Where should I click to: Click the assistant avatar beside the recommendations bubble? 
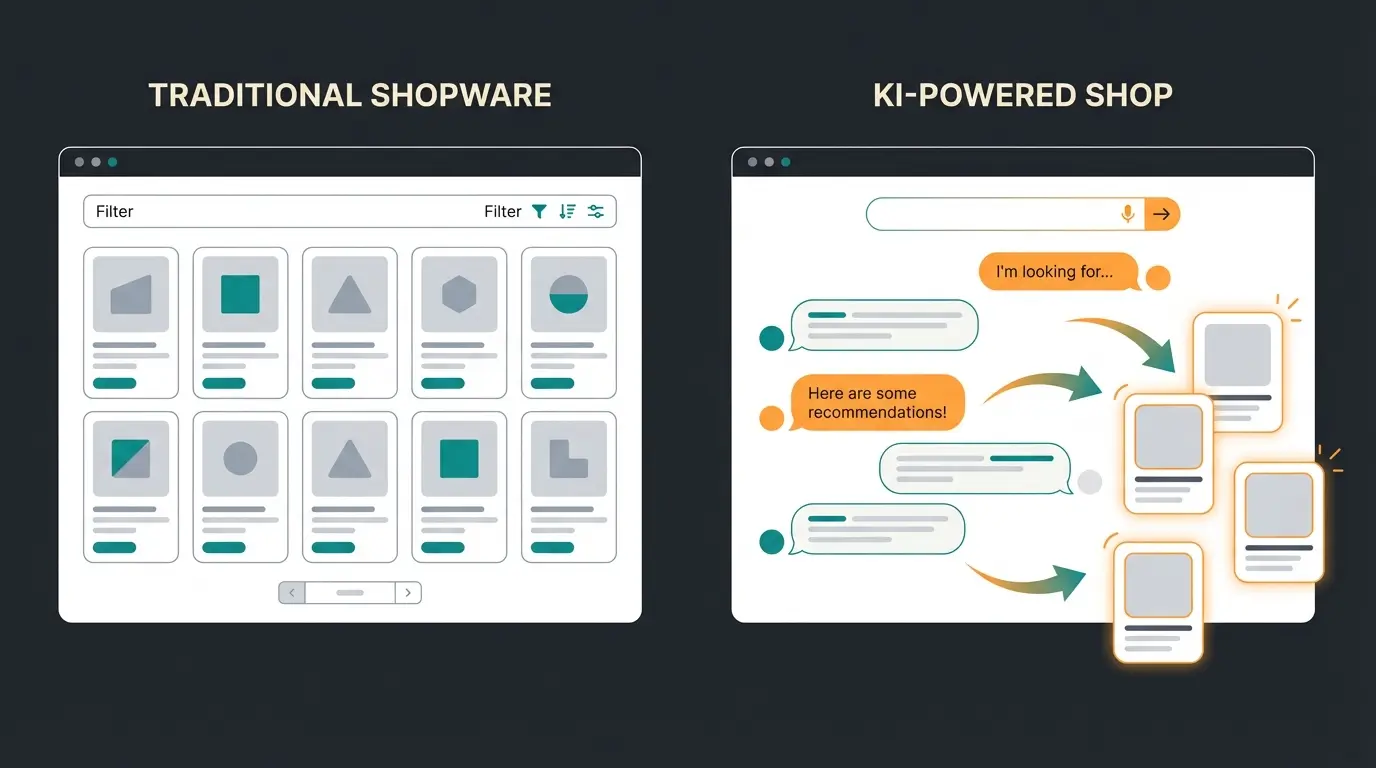tap(771, 416)
